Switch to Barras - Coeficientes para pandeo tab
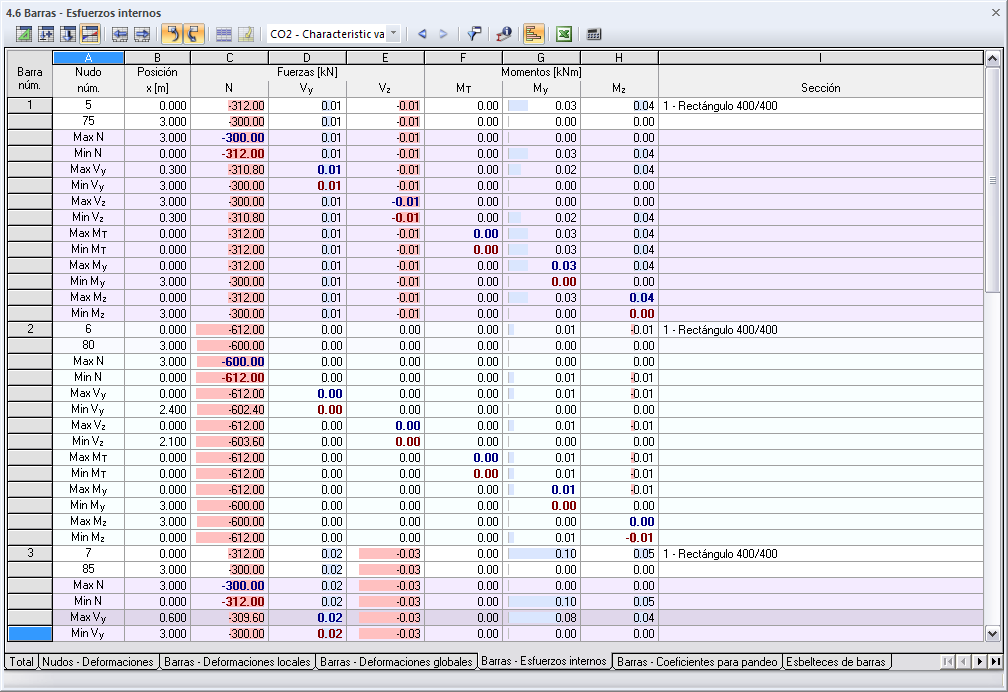This screenshot has height=692, width=1008. pyautogui.click(x=697, y=661)
